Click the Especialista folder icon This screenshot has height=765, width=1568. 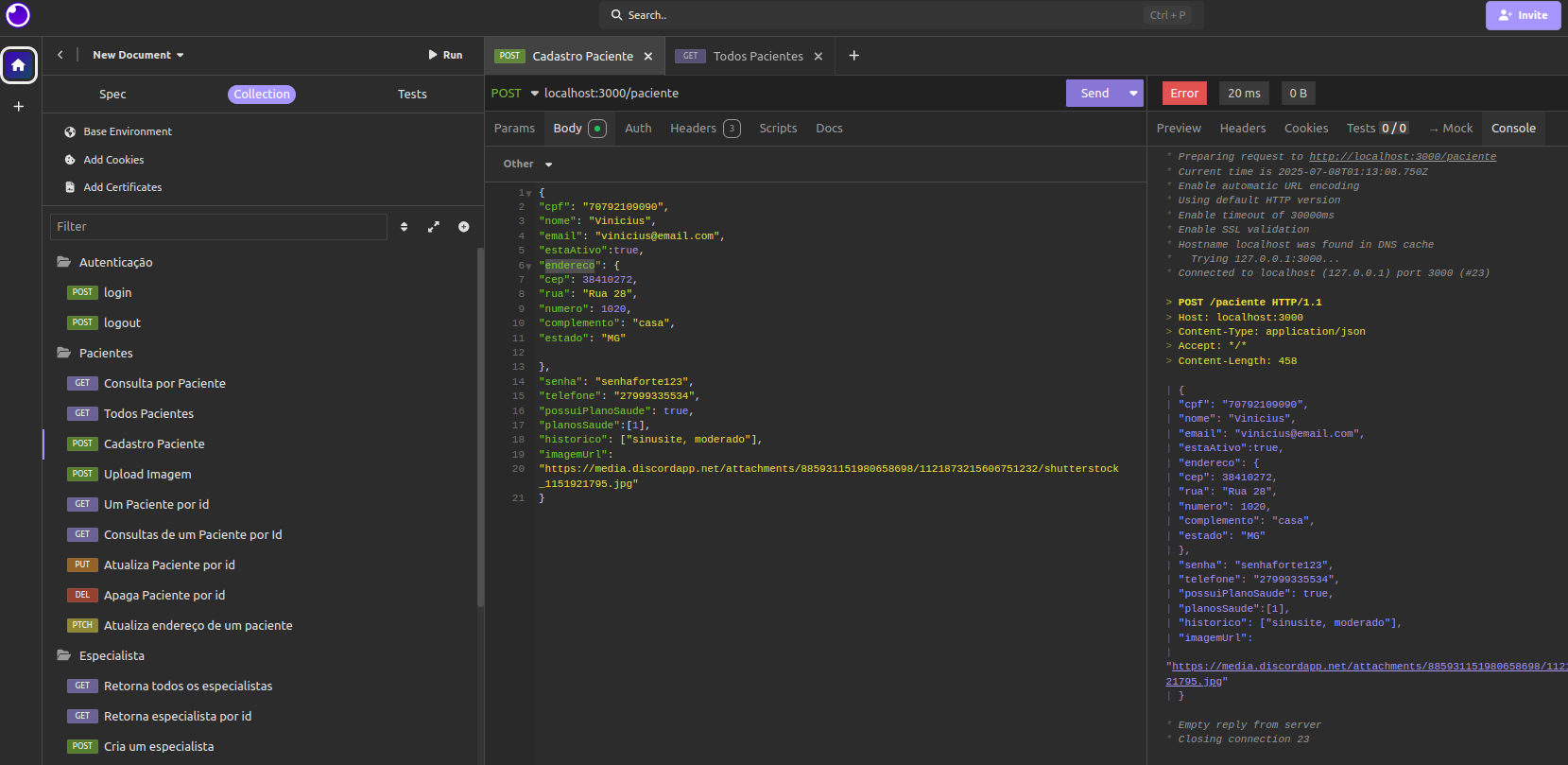pyautogui.click(x=64, y=655)
